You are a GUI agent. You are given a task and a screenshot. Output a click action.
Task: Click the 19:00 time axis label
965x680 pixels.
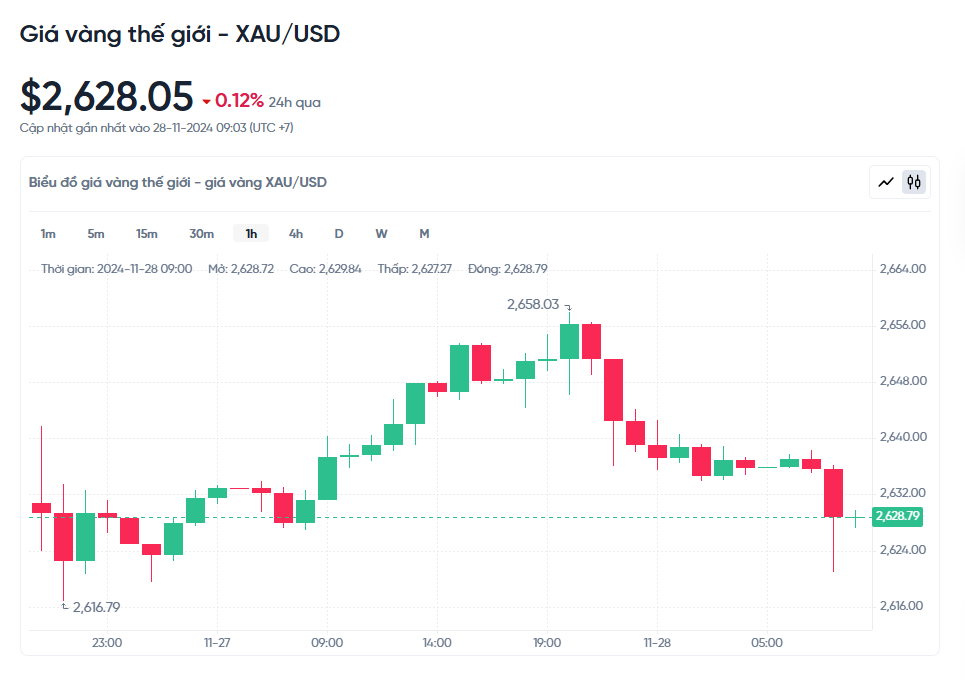547,642
